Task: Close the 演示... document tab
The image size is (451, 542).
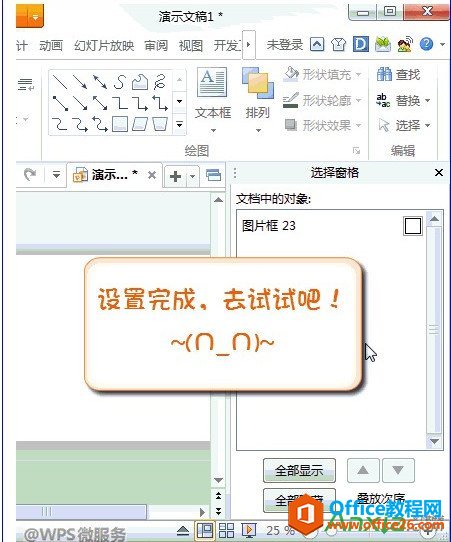Action: [152, 175]
